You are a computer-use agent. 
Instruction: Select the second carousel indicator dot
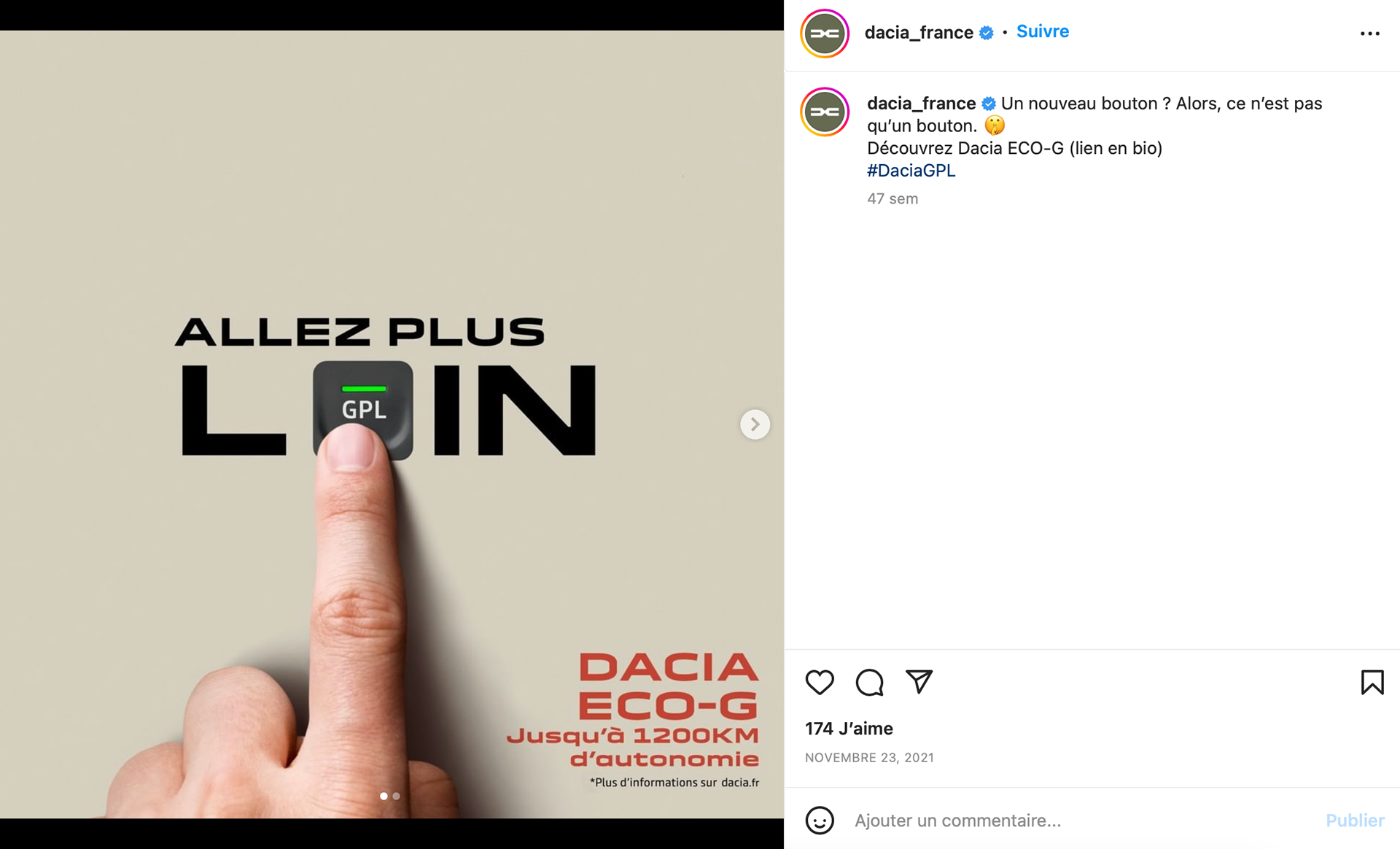coord(396,796)
